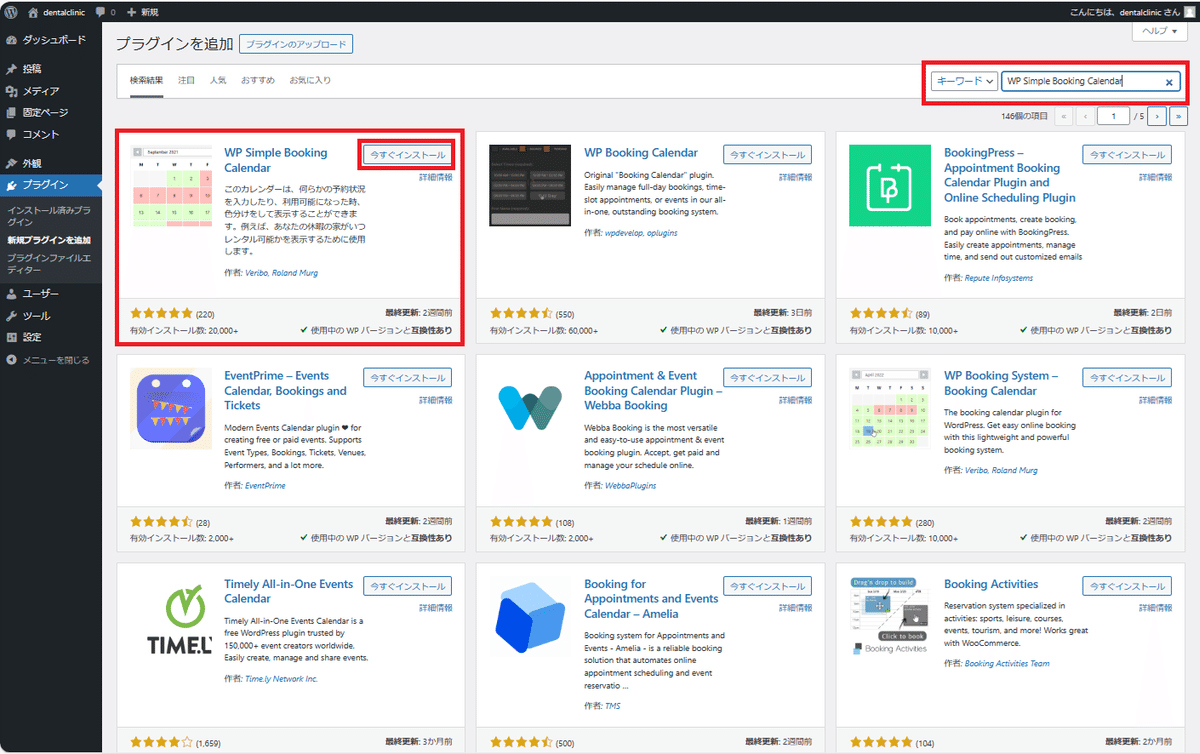
Task: Open WP Booking System title link
Action: click(x=1001, y=383)
